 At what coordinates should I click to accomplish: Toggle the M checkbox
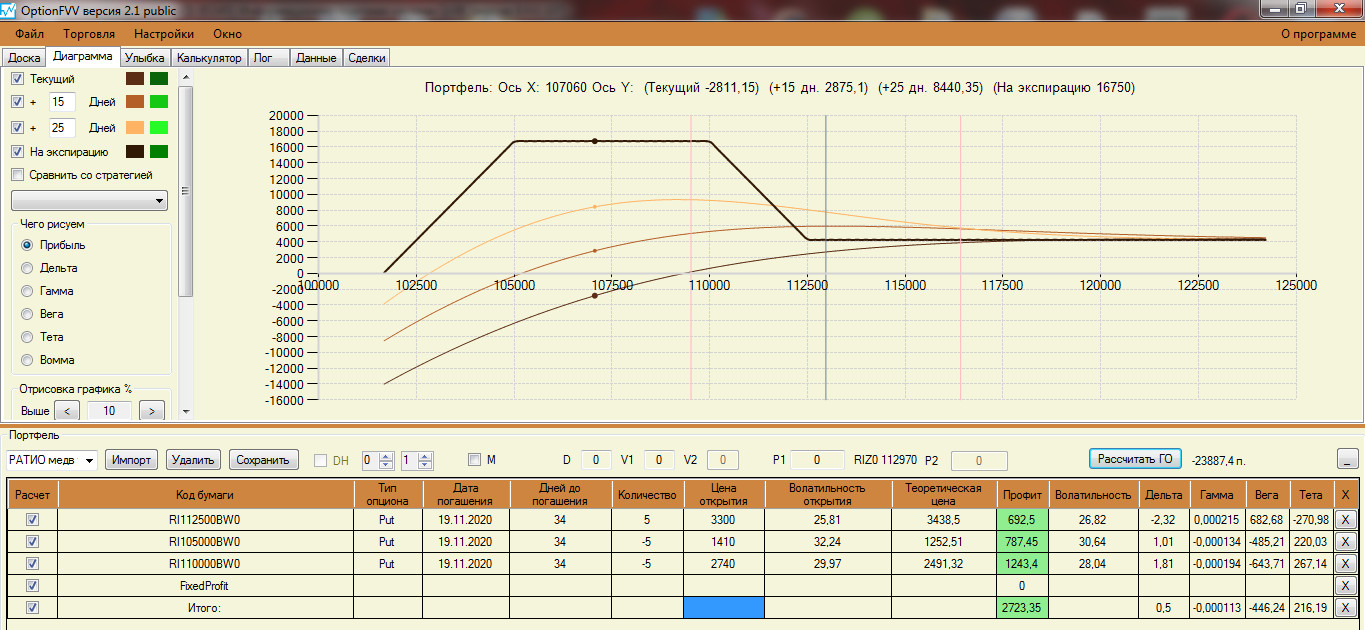(x=474, y=460)
